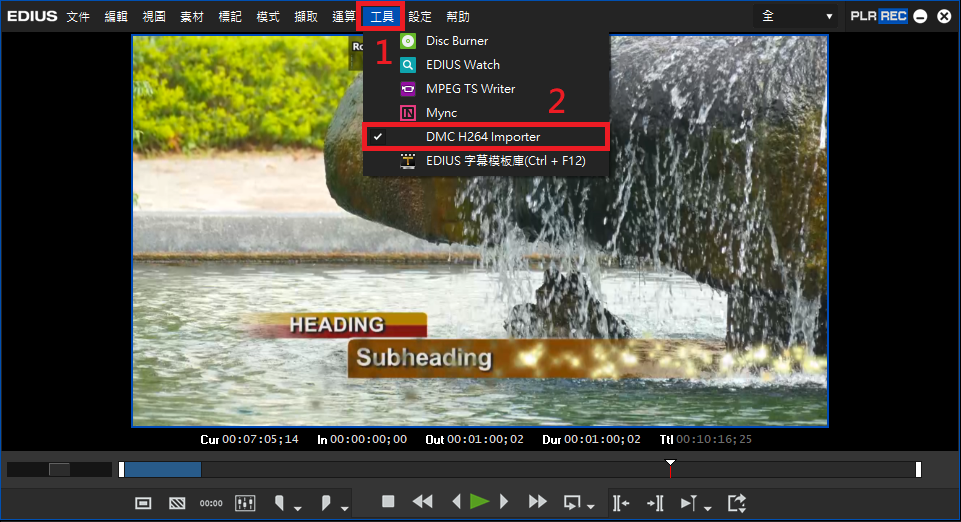Viewport: 961px width, 522px height.
Task: Open play current area dropdown arrow
Action: coord(708,509)
